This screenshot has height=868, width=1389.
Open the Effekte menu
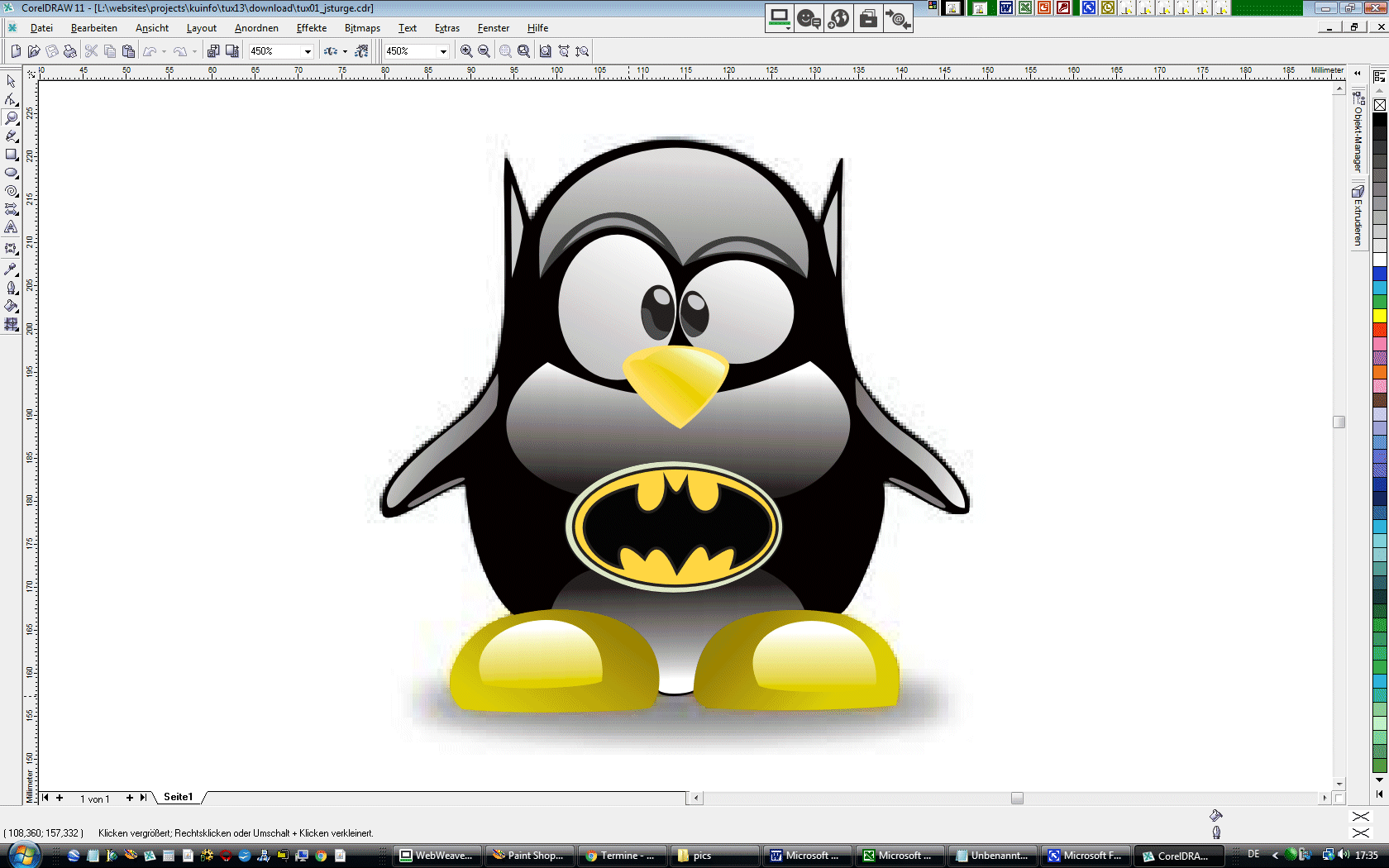[x=312, y=28]
